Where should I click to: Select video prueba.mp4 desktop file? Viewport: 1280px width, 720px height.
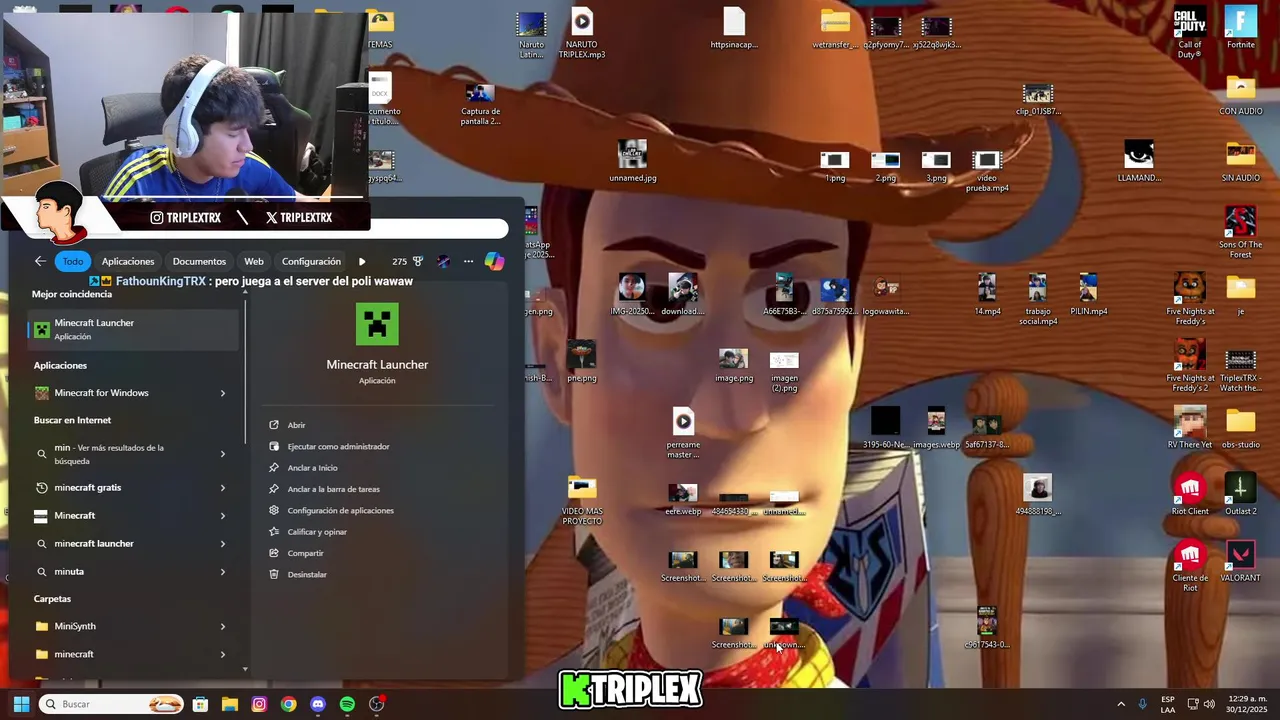tap(987, 171)
